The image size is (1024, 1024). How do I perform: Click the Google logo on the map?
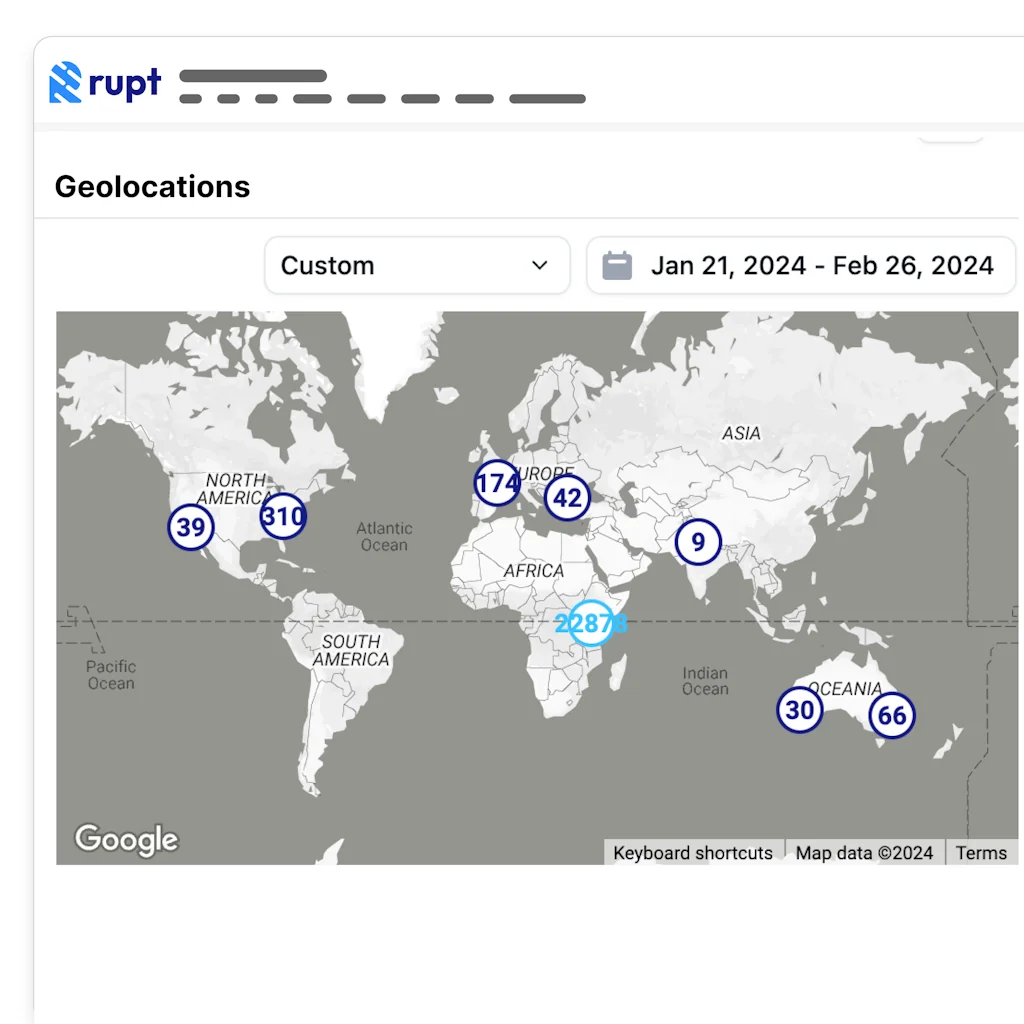127,839
